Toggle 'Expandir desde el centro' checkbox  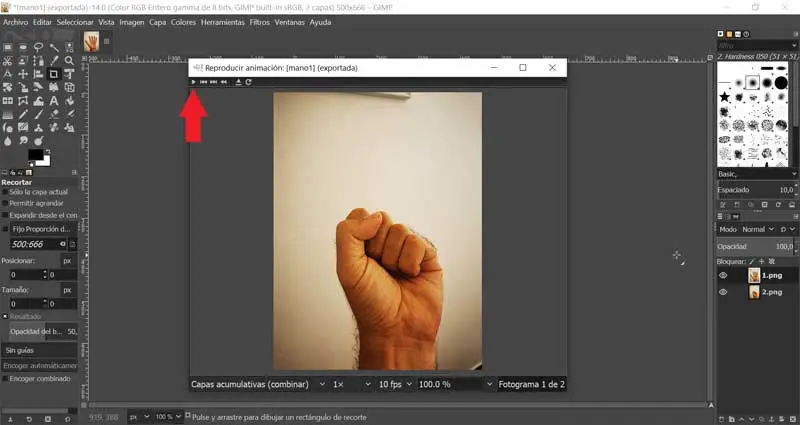point(5,215)
